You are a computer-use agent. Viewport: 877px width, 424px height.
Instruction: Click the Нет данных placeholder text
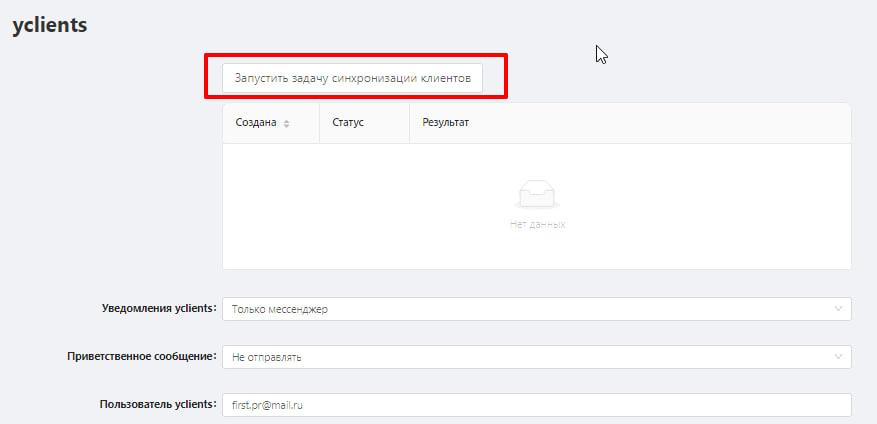click(x=537, y=224)
